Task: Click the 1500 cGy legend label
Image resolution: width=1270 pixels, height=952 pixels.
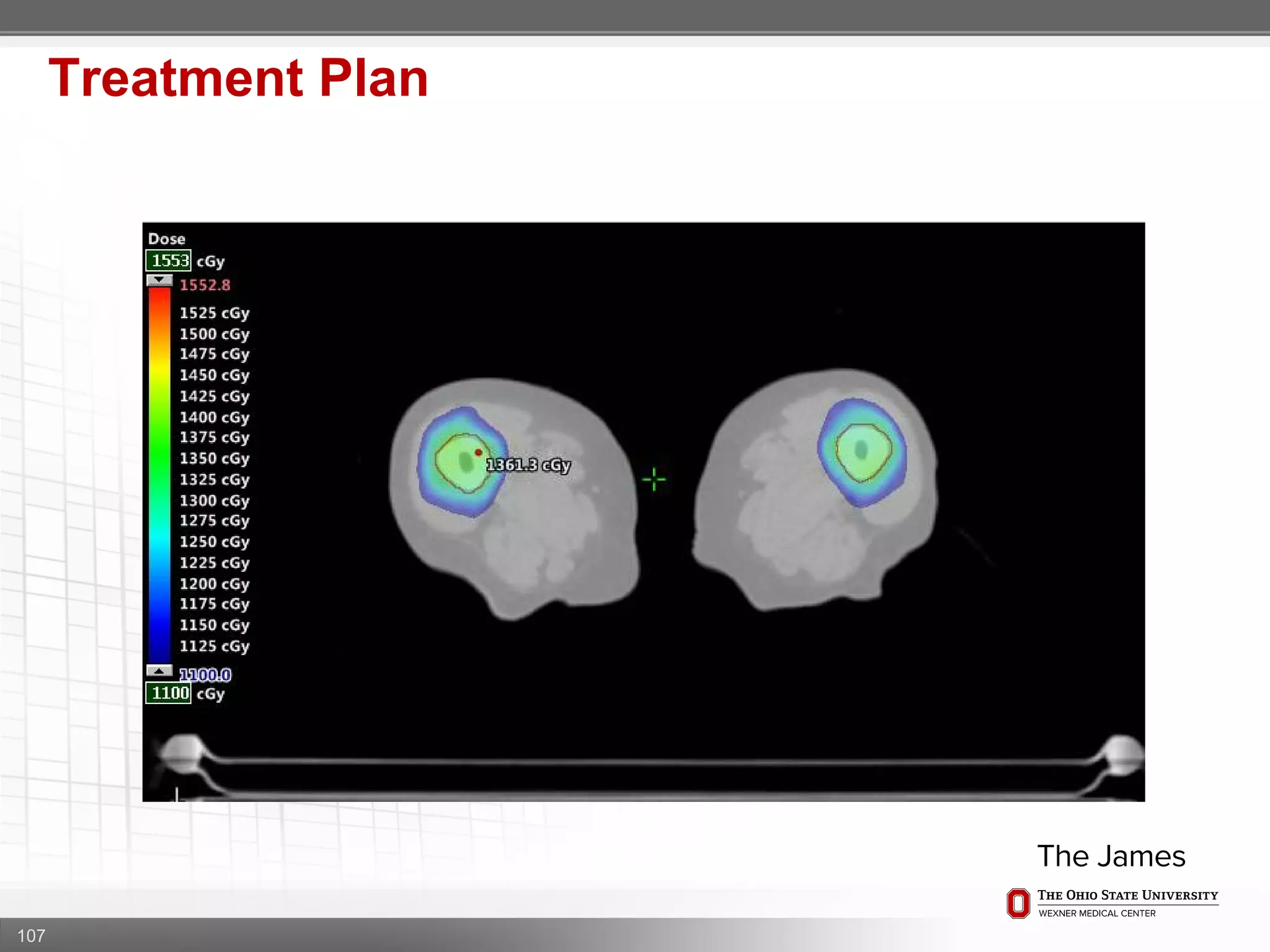Action: click(215, 334)
